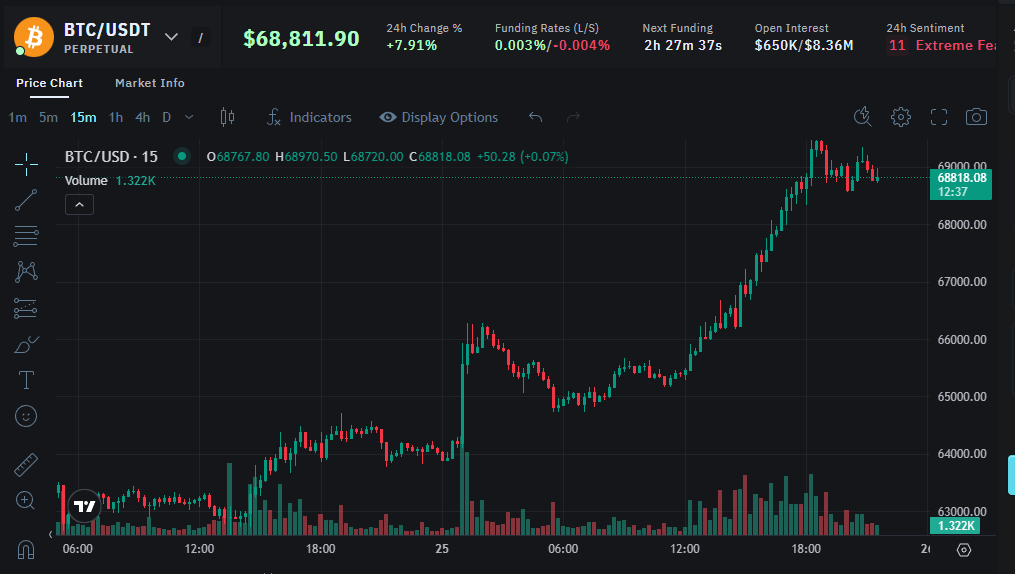
Task: Click the 69000.00 price axis label
Action: [x=962, y=166]
